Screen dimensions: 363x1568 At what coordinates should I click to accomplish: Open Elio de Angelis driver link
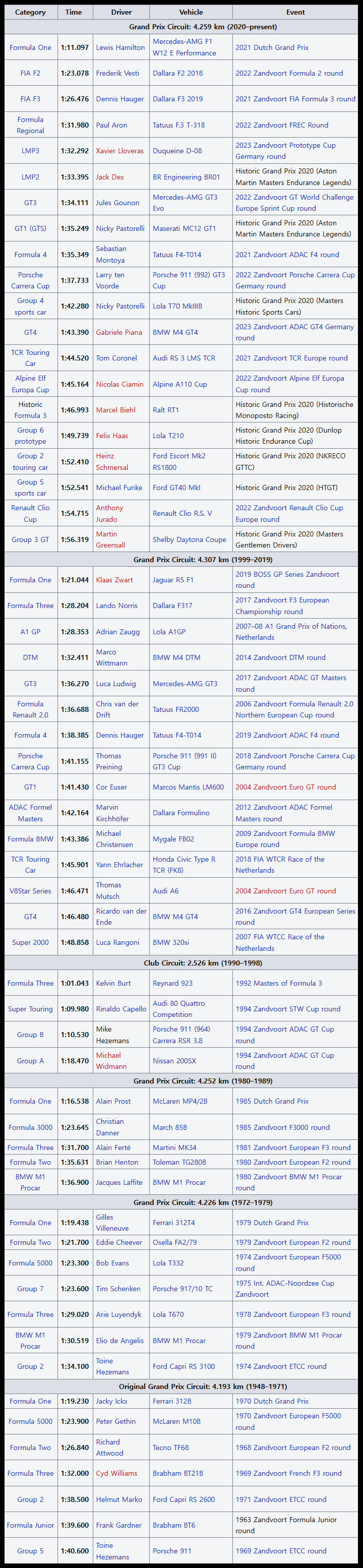click(x=119, y=1340)
